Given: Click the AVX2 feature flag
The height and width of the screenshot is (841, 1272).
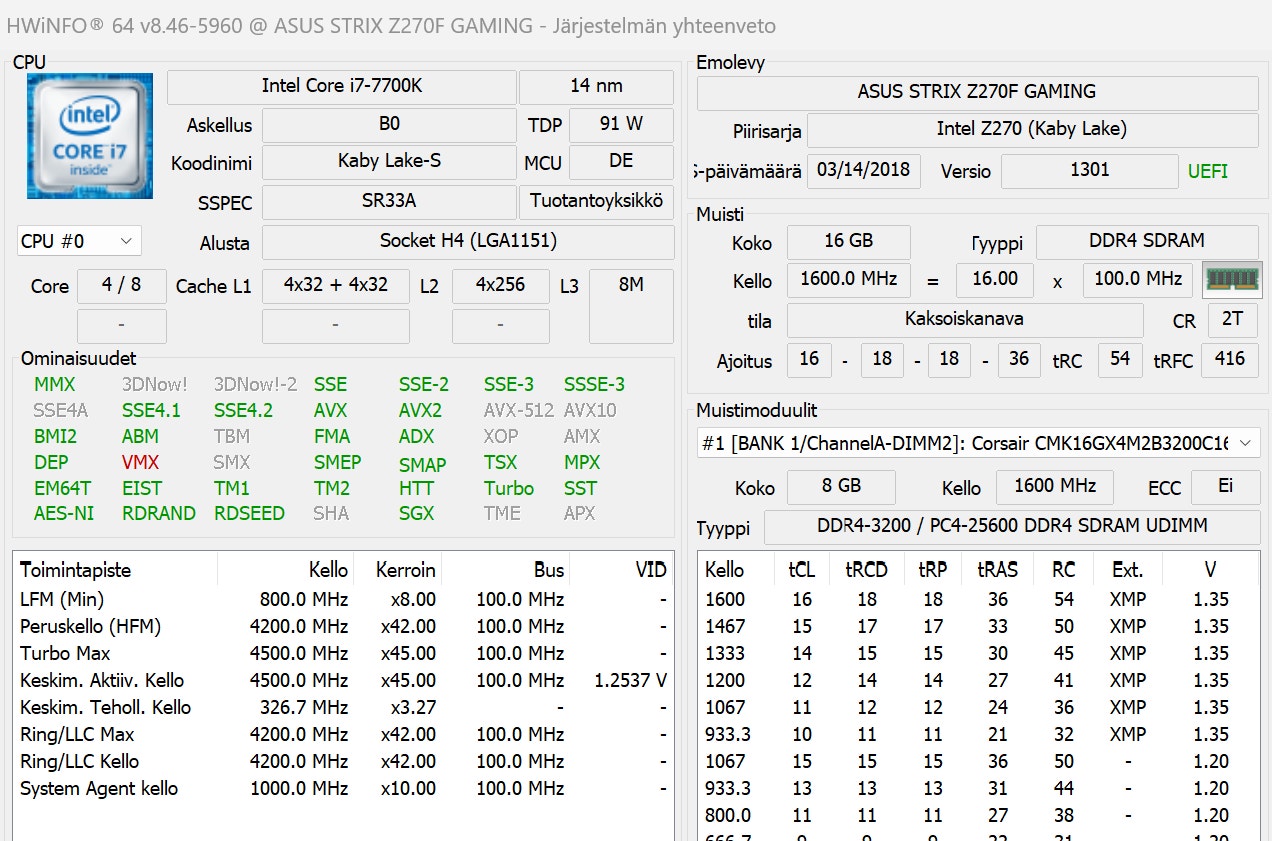Looking at the screenshot, I should [x=420, y=411].
